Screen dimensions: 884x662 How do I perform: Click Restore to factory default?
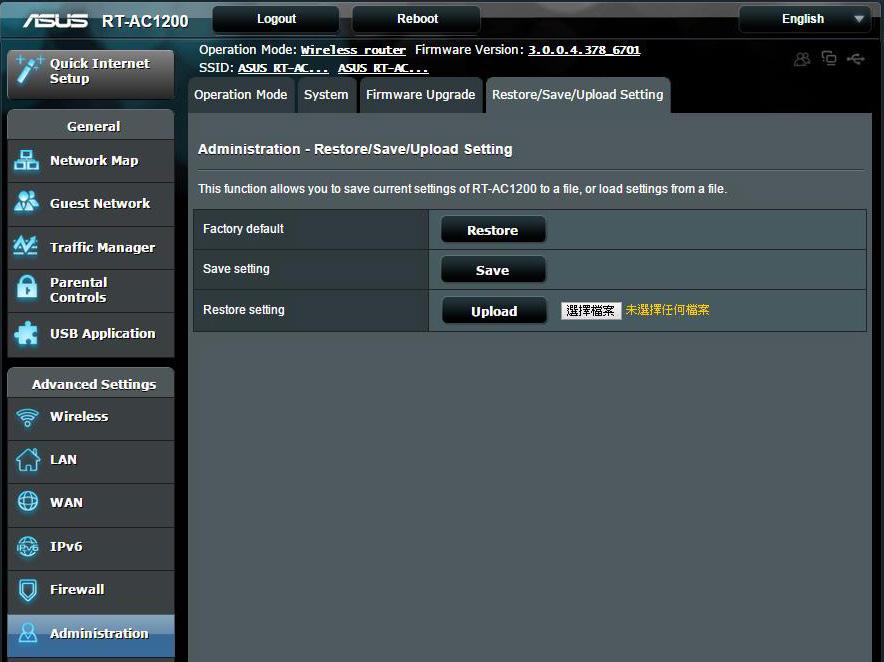click(493, 230)
